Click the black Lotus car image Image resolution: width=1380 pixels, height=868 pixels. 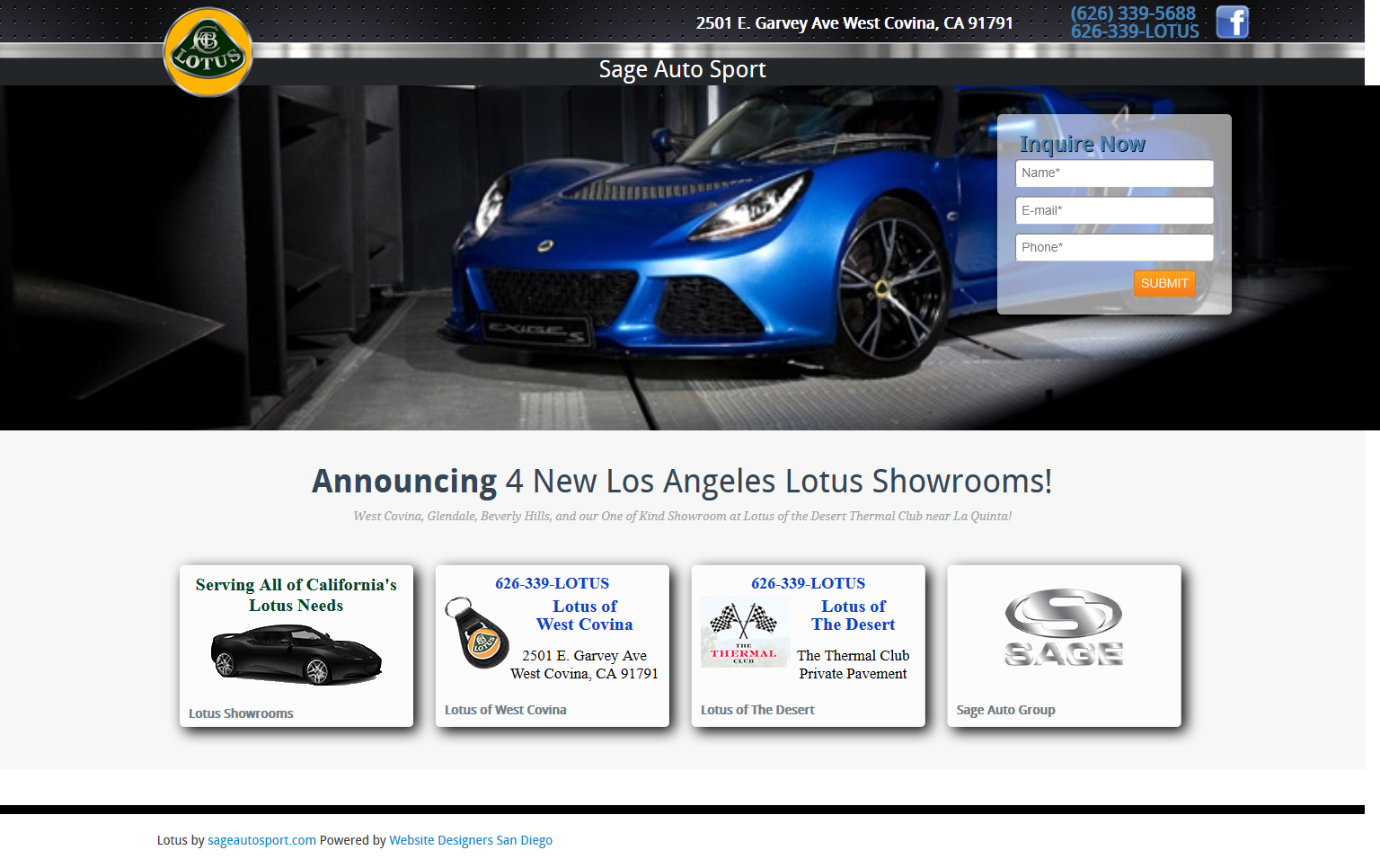coord(296,655)
